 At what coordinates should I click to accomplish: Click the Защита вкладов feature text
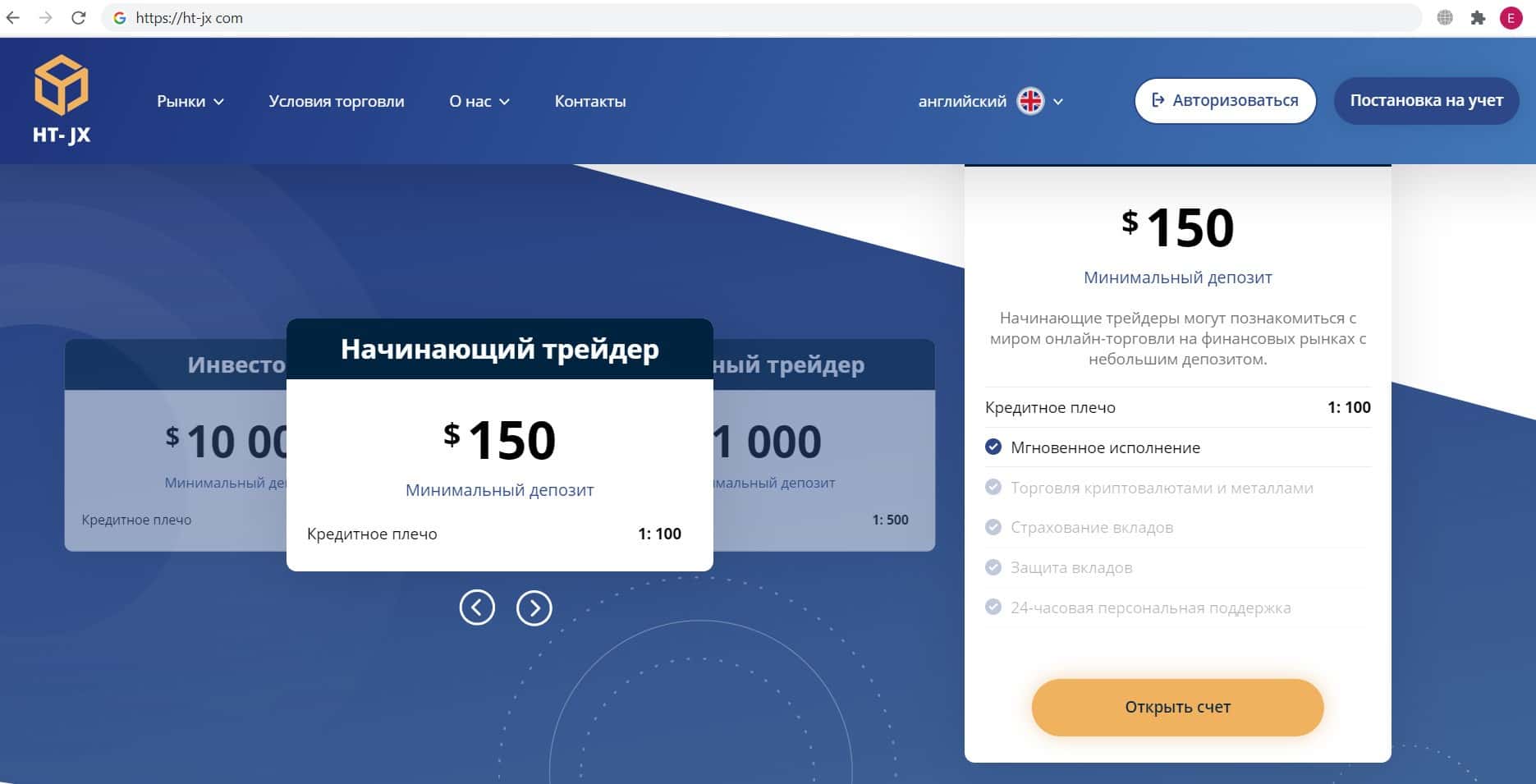point(1071,567)
